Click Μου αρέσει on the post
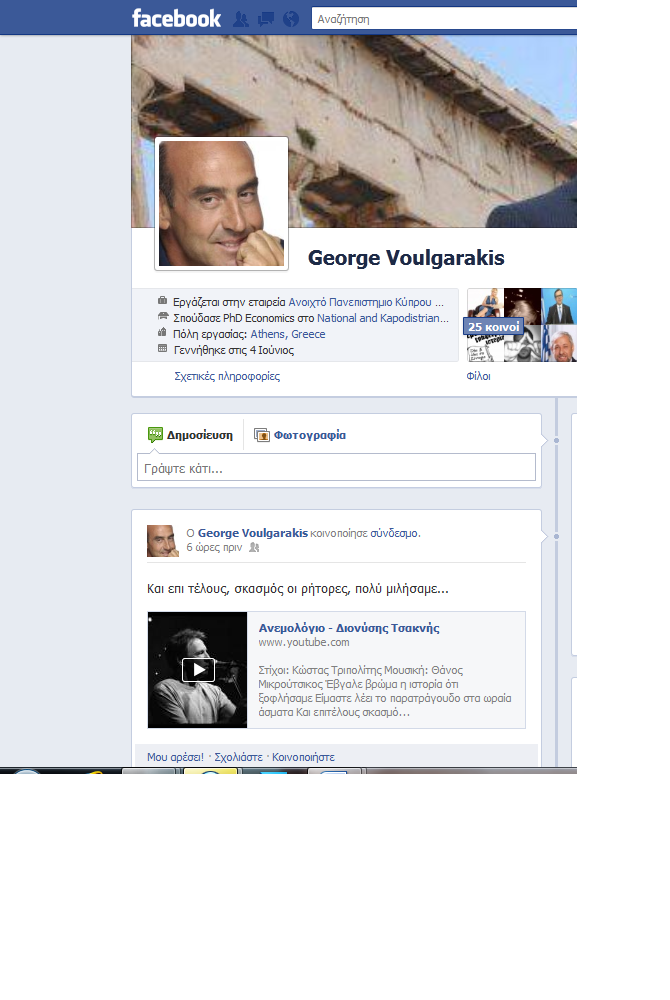Viewport: 670px width, 1000px height. 175,758
